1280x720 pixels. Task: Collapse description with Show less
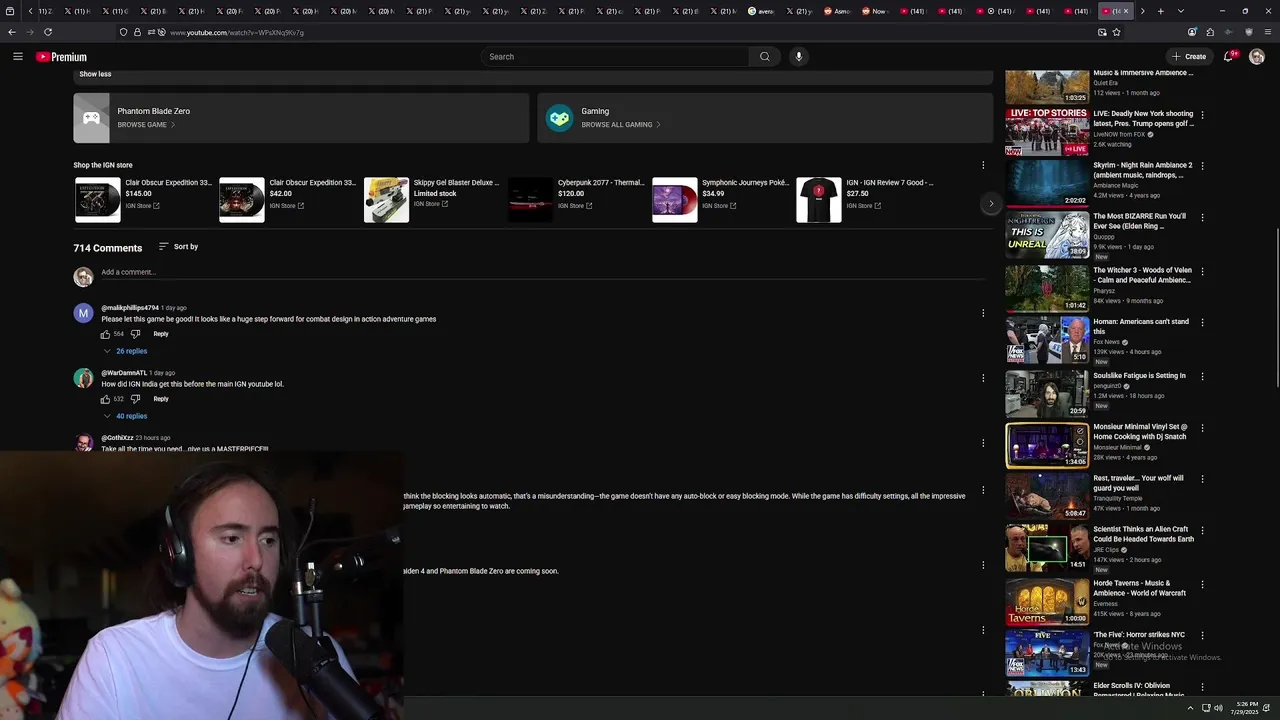pos(95,74)
